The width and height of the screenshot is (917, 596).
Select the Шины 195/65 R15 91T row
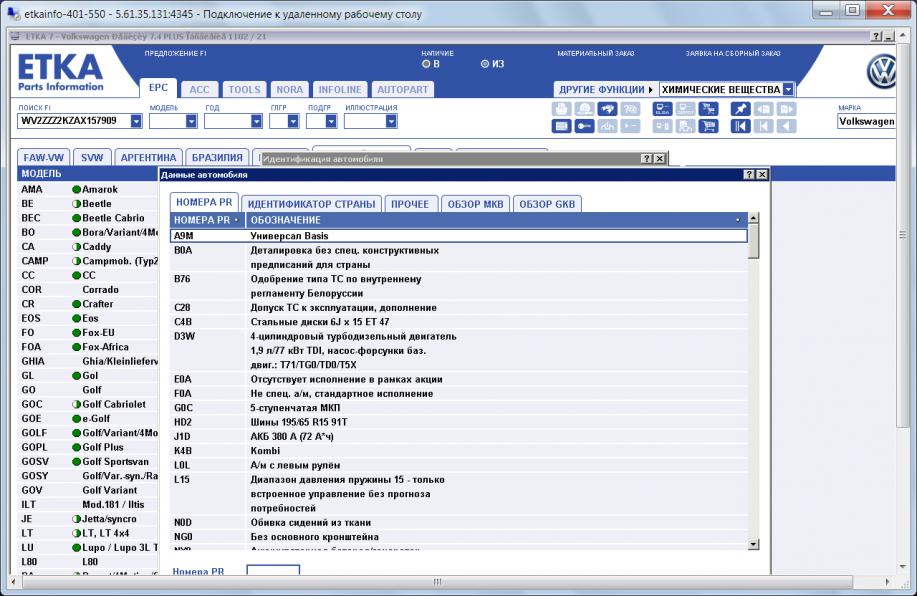coord(458,422)
